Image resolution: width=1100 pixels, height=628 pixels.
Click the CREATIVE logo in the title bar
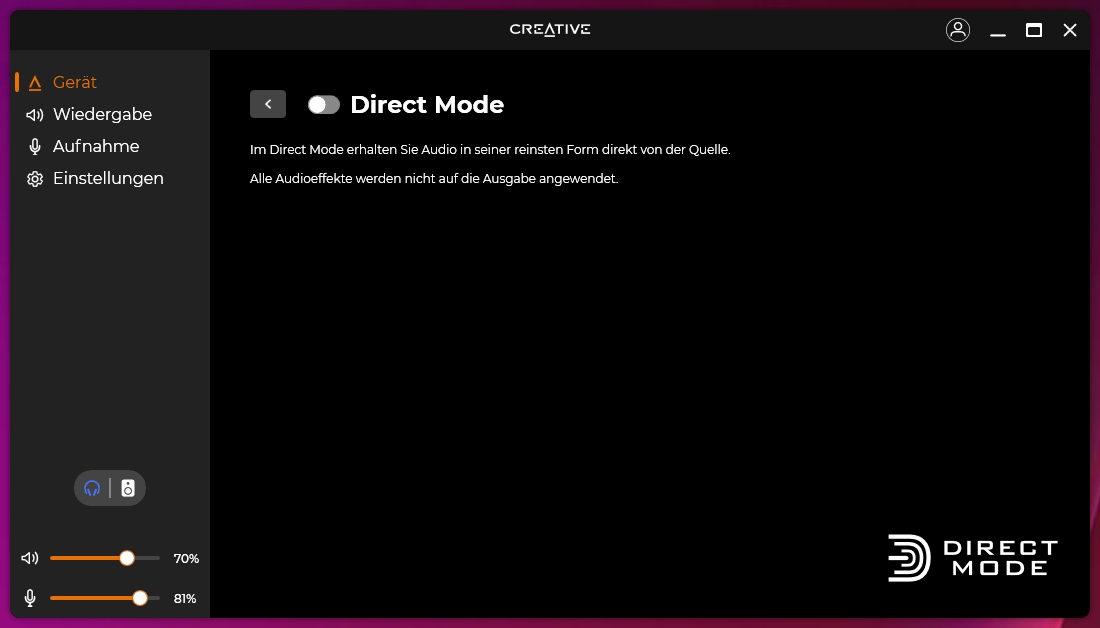549,29
